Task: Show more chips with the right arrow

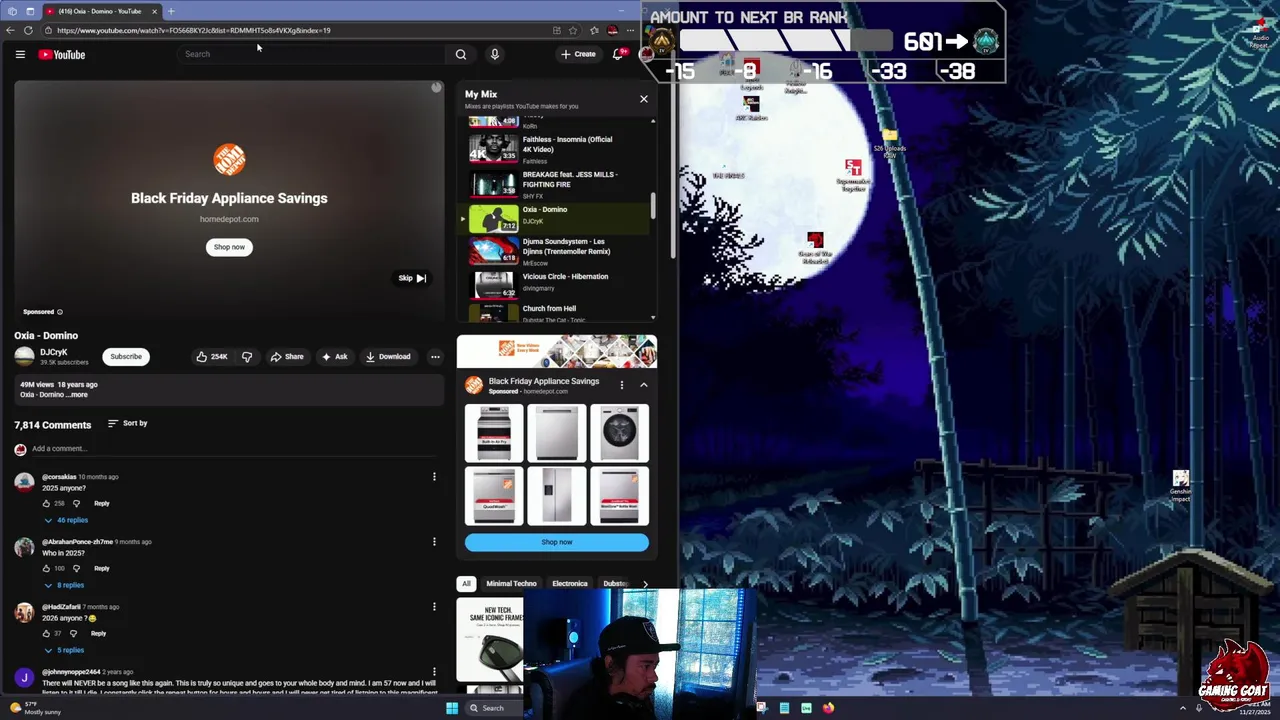Action: pyautogui.click(x=645, y=584)
